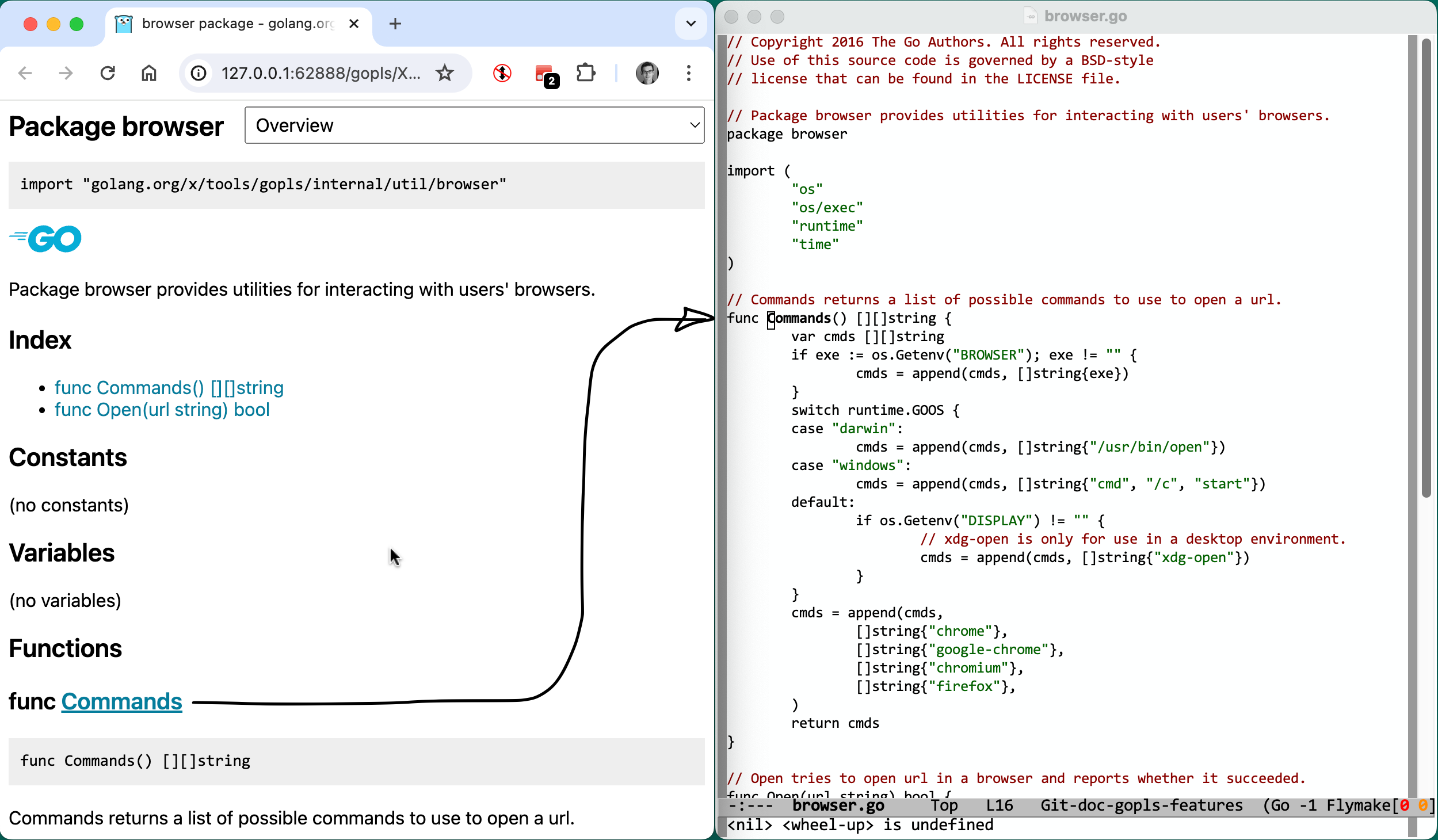Click the user profile avatar
This screenshot has height=840, width=1438.
pos(647,73)
